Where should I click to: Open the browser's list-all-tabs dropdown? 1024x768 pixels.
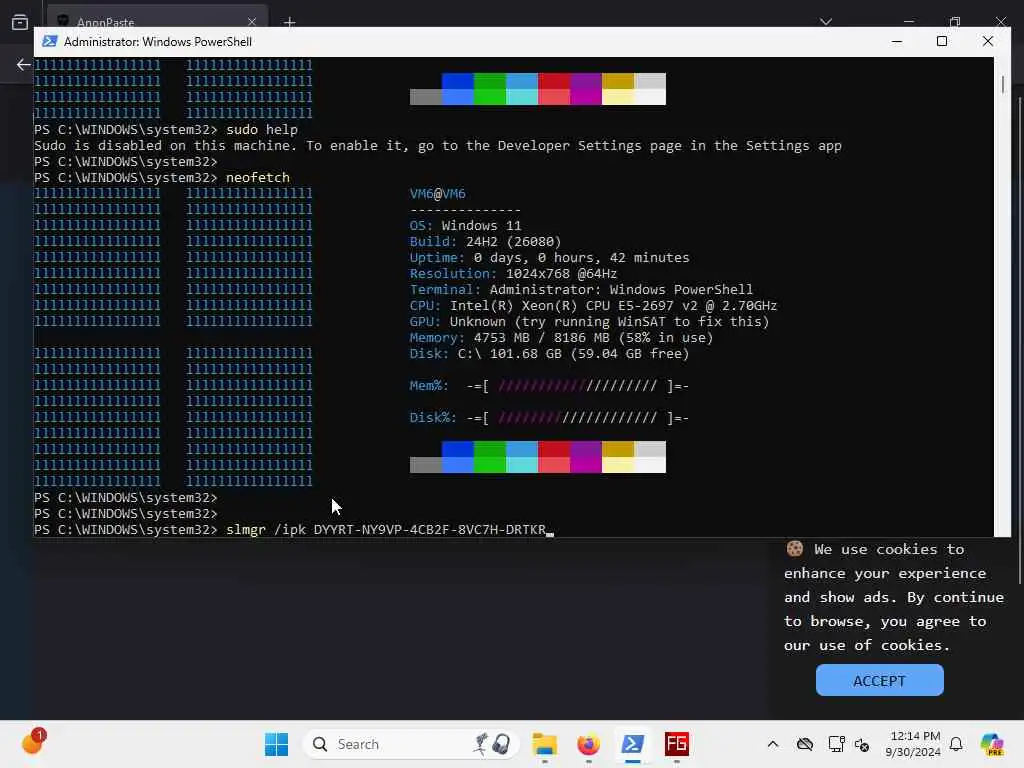tap(825, 22)
